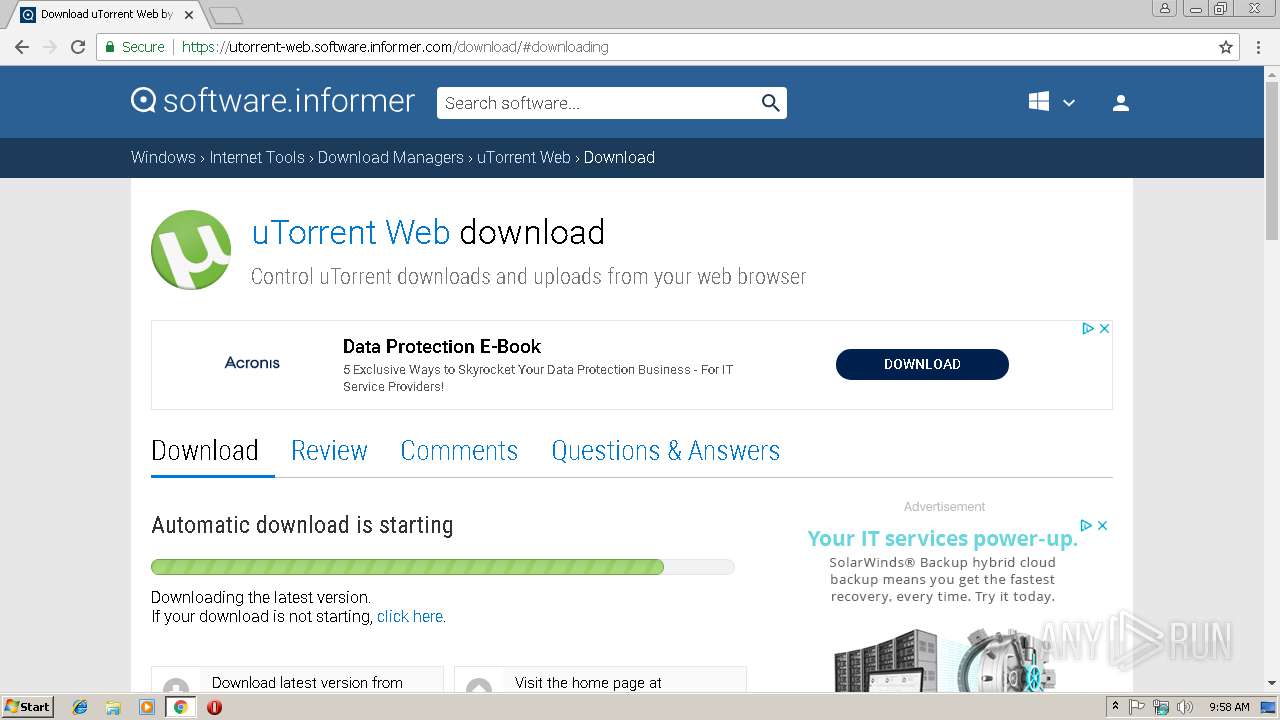Click the download progress bar
Screen dimensions: 1280x720
pyautogui.click(x=442, y=567)
